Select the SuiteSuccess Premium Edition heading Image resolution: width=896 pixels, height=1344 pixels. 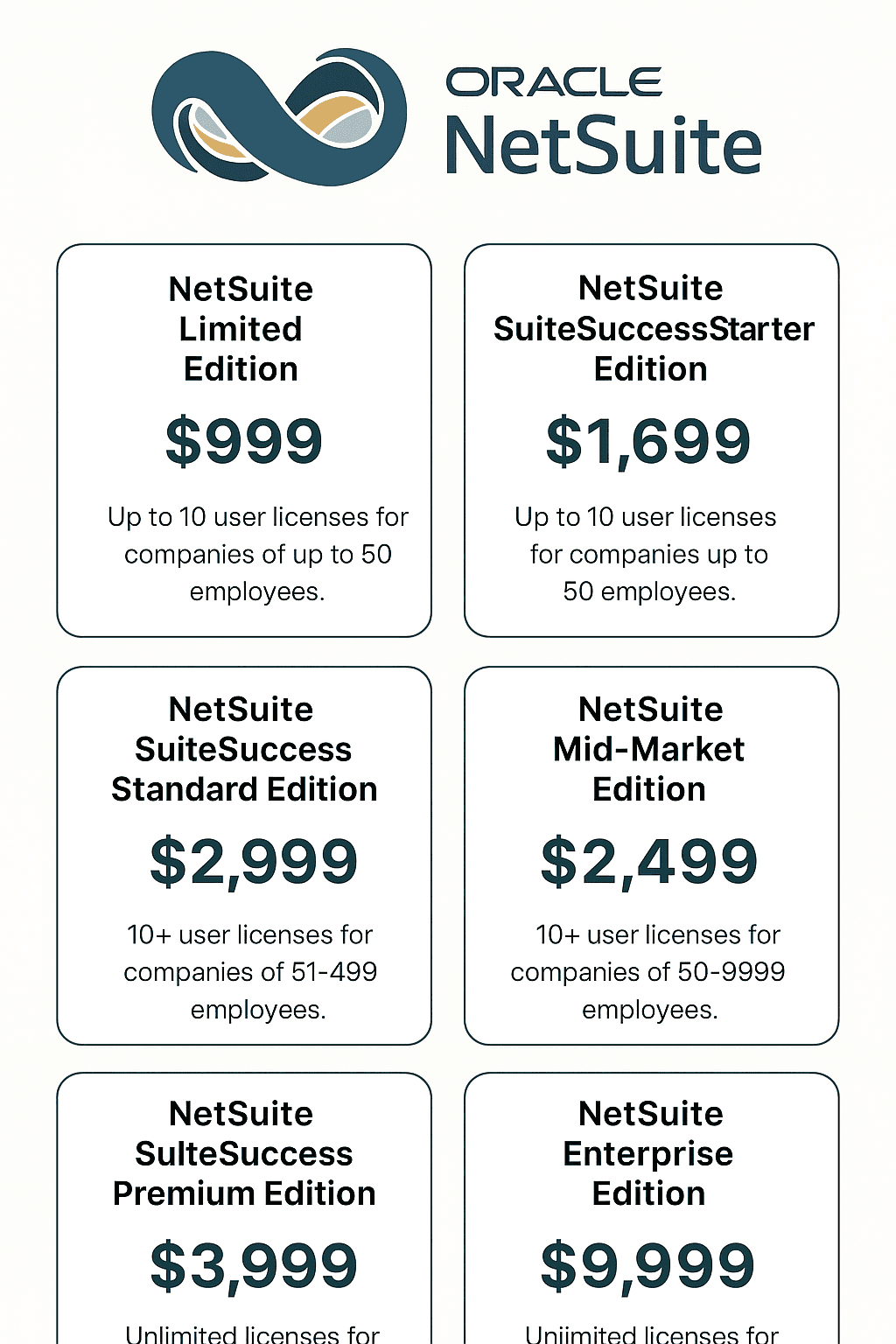244,1154
